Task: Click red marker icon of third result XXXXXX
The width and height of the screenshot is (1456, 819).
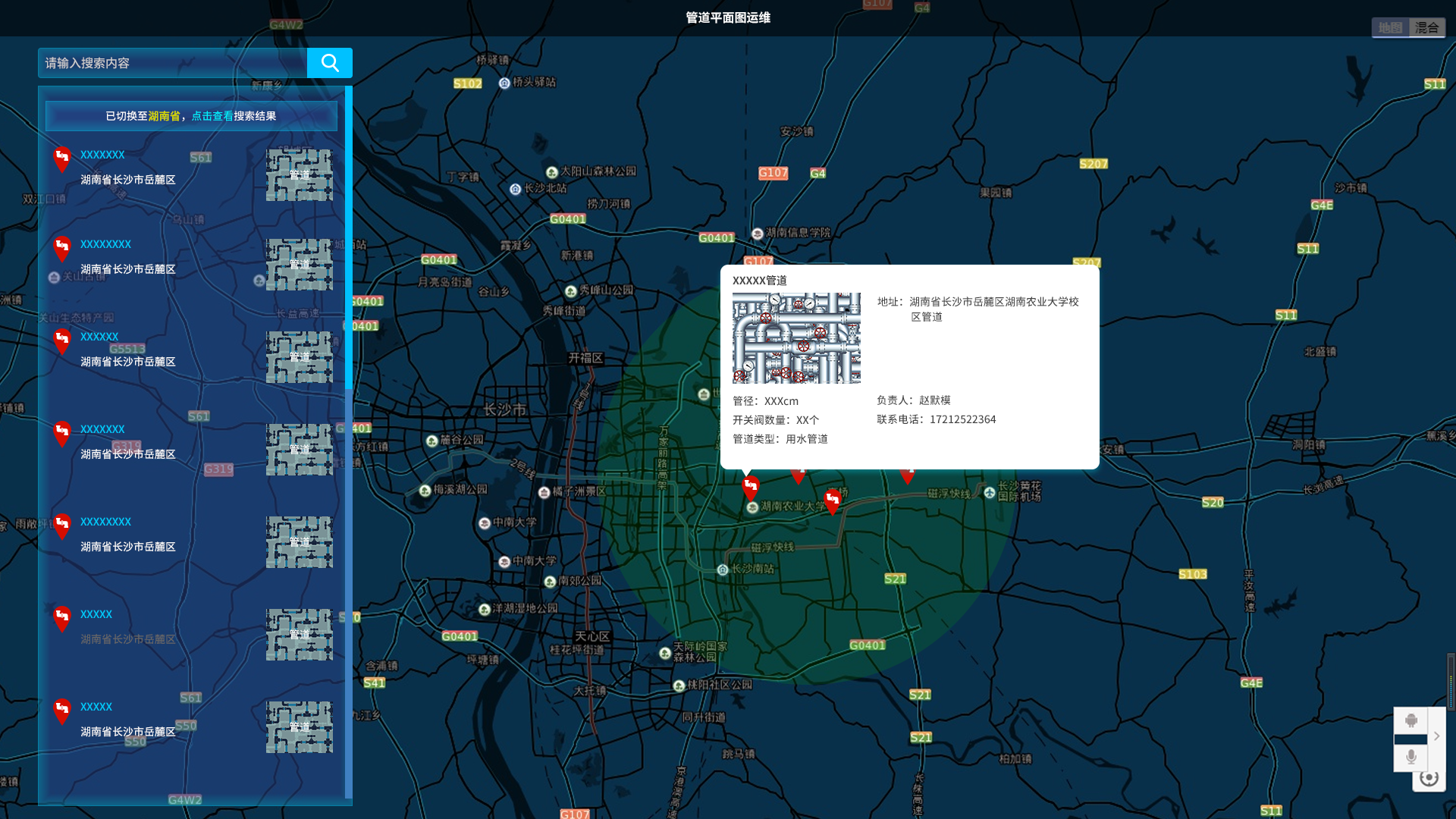Action: [x=62, y=342]
